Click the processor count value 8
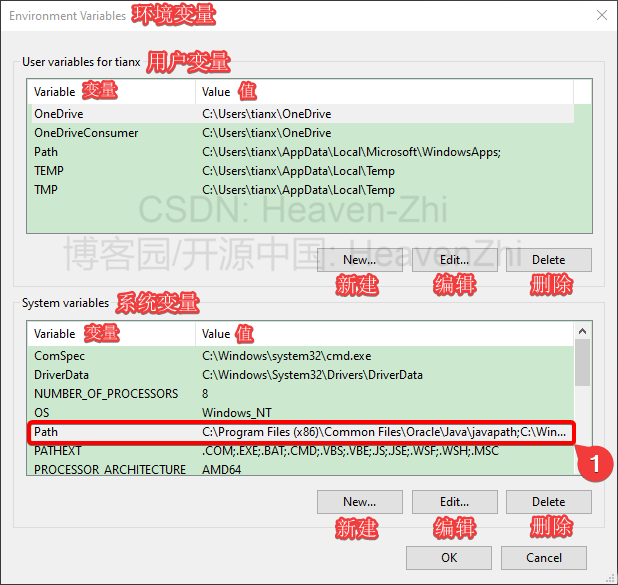 (205, 394)
